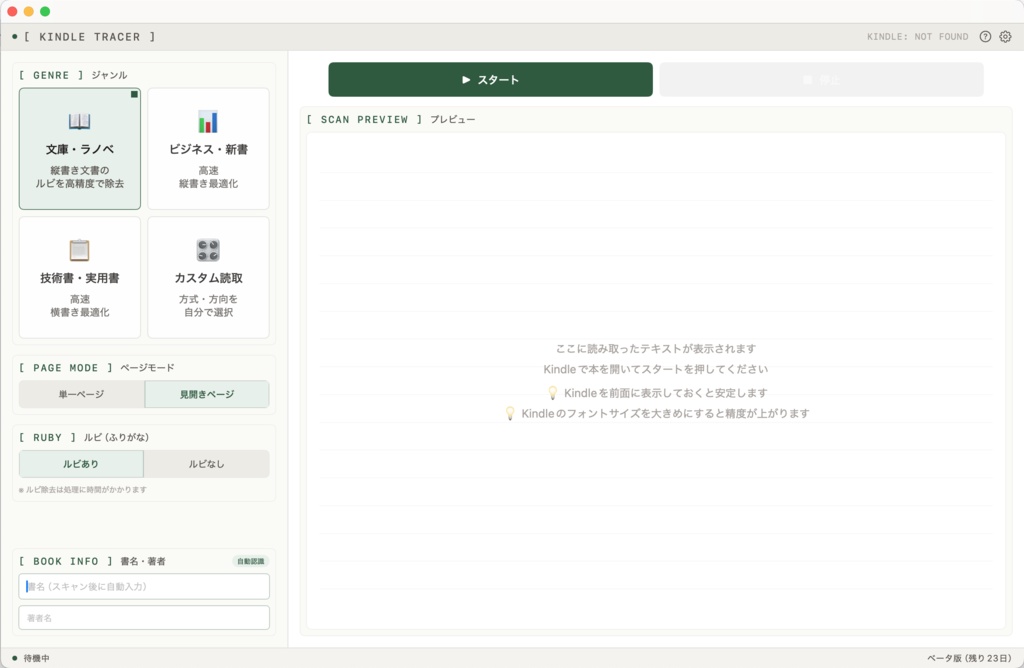The image size is (1024, 668).
Task: Click the open book icon
Action: click(x=80, y=121)
